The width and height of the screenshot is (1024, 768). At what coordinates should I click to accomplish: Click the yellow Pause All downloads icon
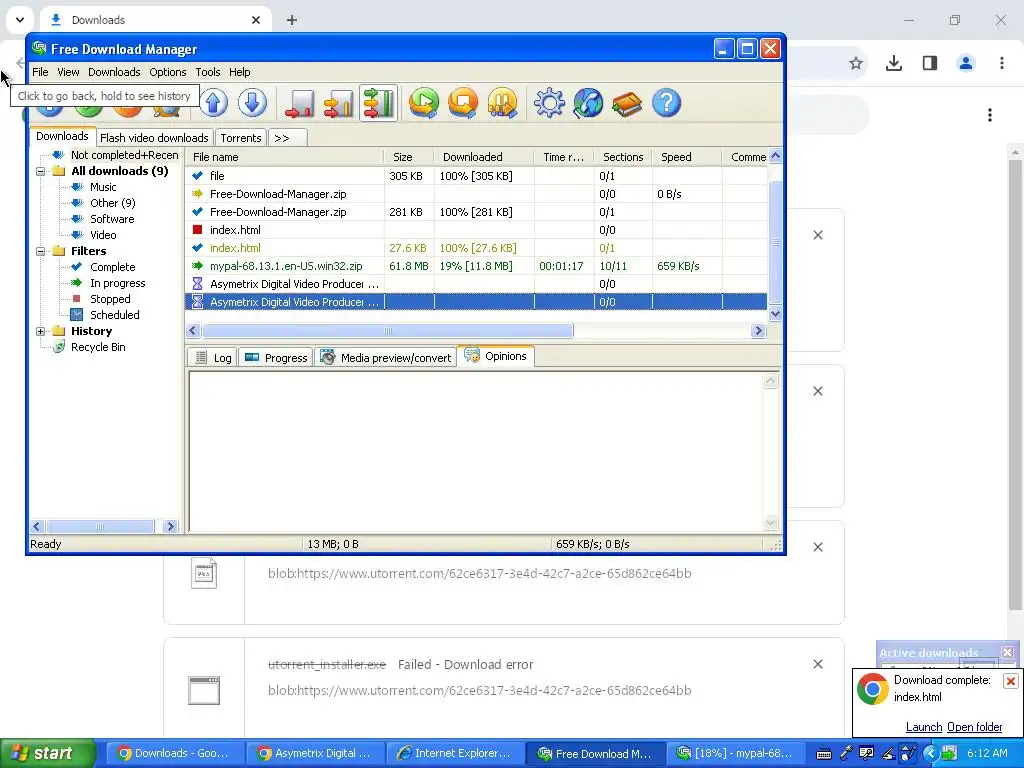coord(502,103)
